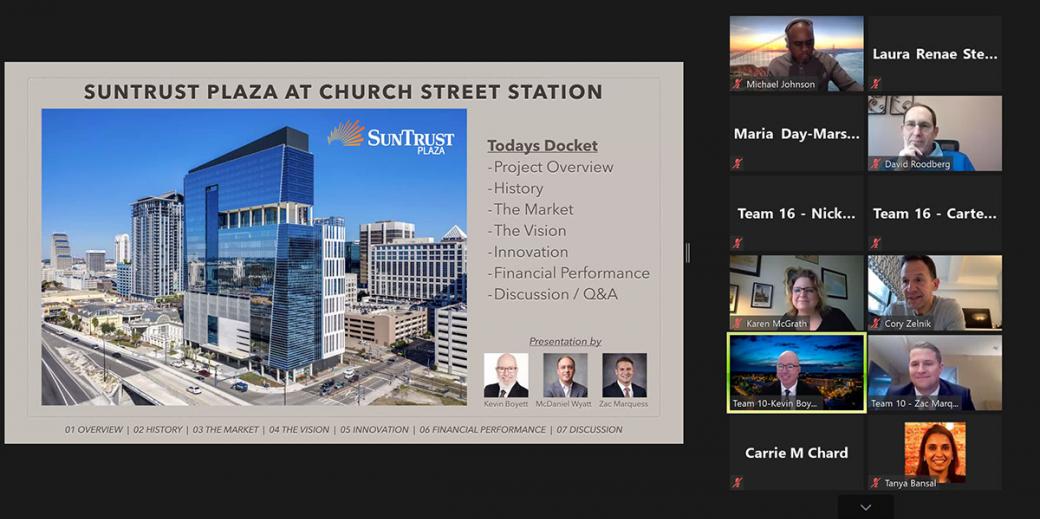Screen dimensions: 1040x519
Task: Click Zac Marquess presenter headshot on slide
Action: [624, 375]
